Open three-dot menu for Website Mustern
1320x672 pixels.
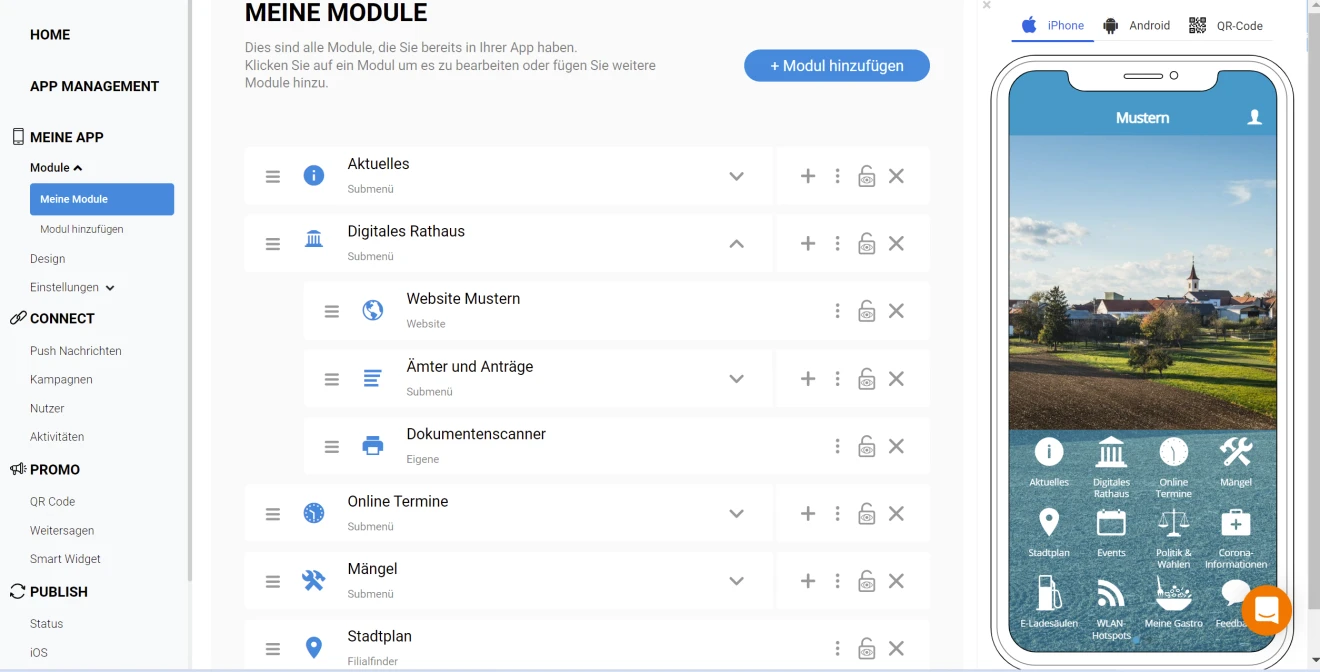[837, 311]
